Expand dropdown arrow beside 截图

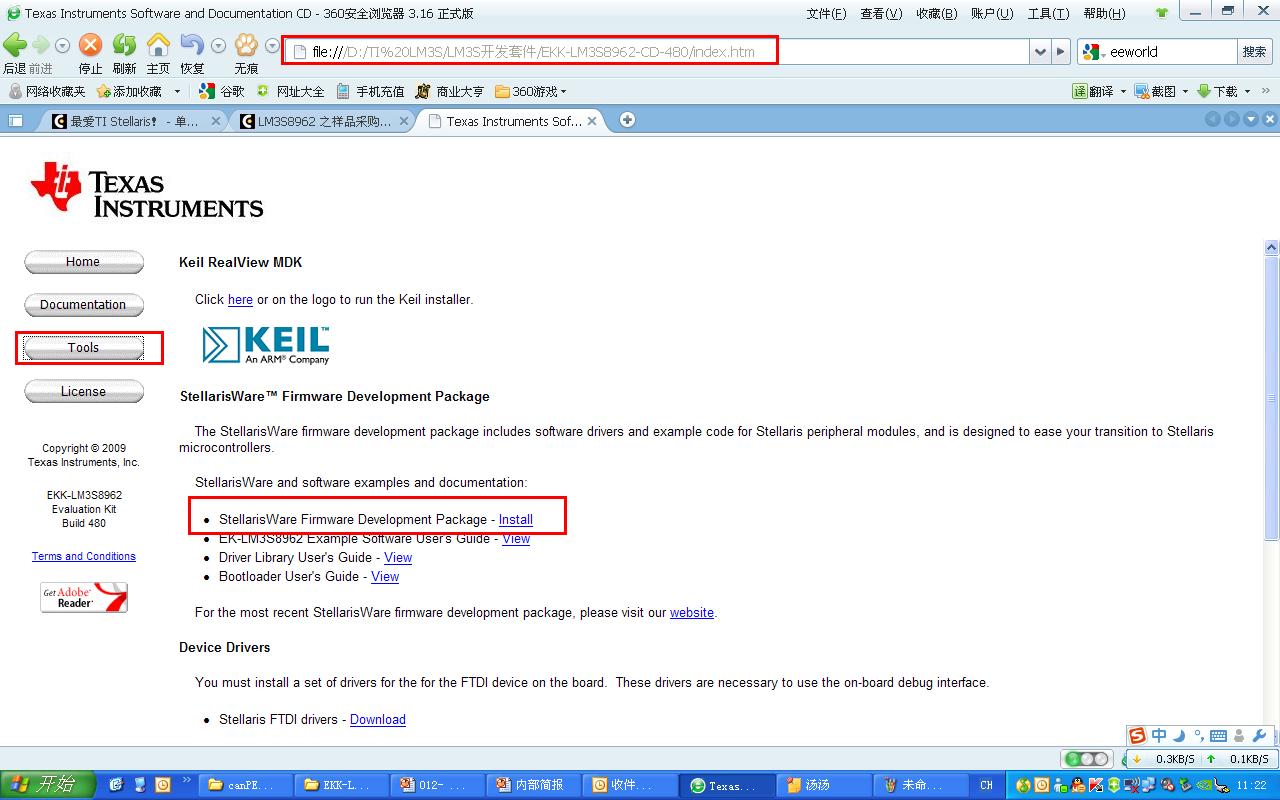1185,91
